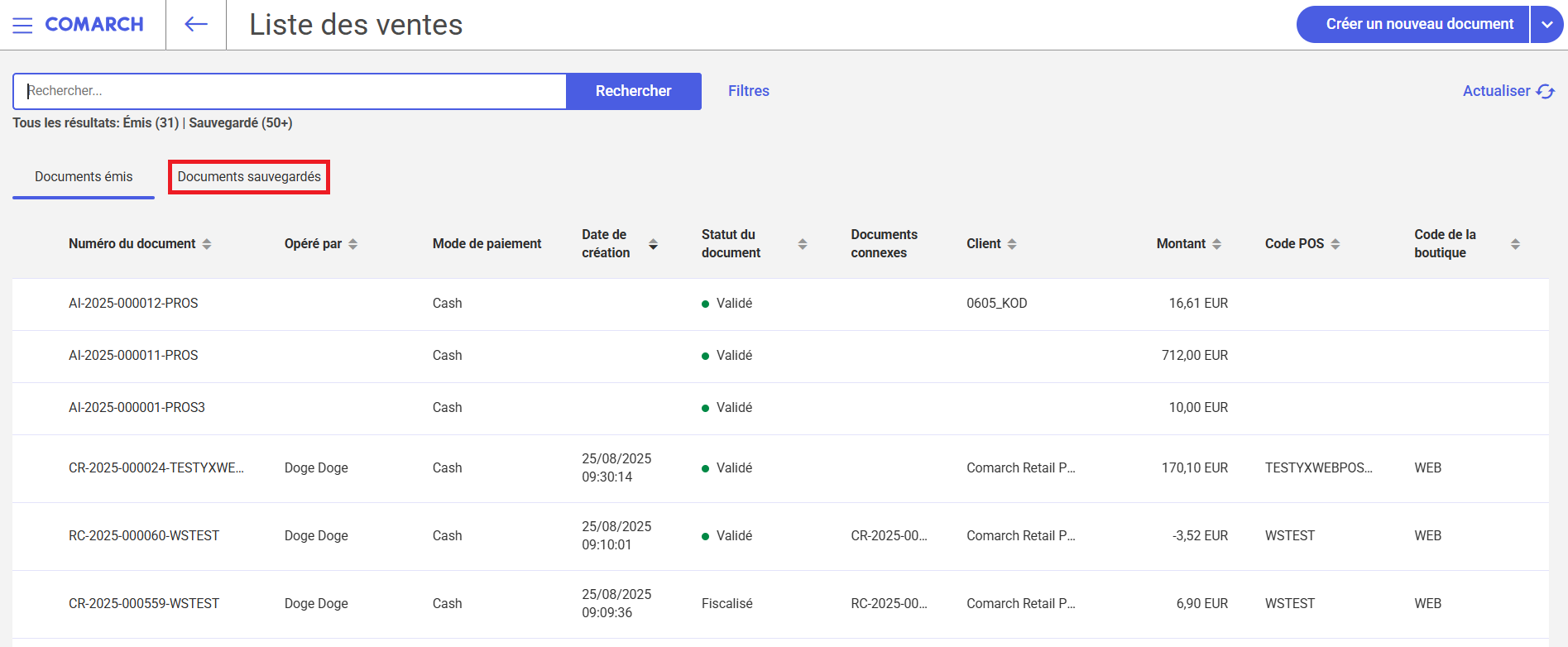
Task: Click the back arrow icon
Action: click(x=196, y=25)
